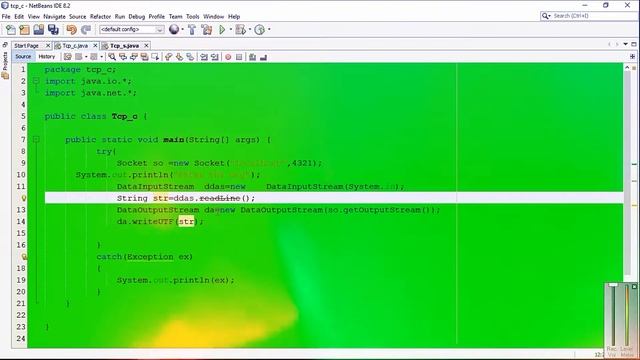Click the New File toolbar icon
Viewport: 640px width, 360px height.
(x=11, y=29)
